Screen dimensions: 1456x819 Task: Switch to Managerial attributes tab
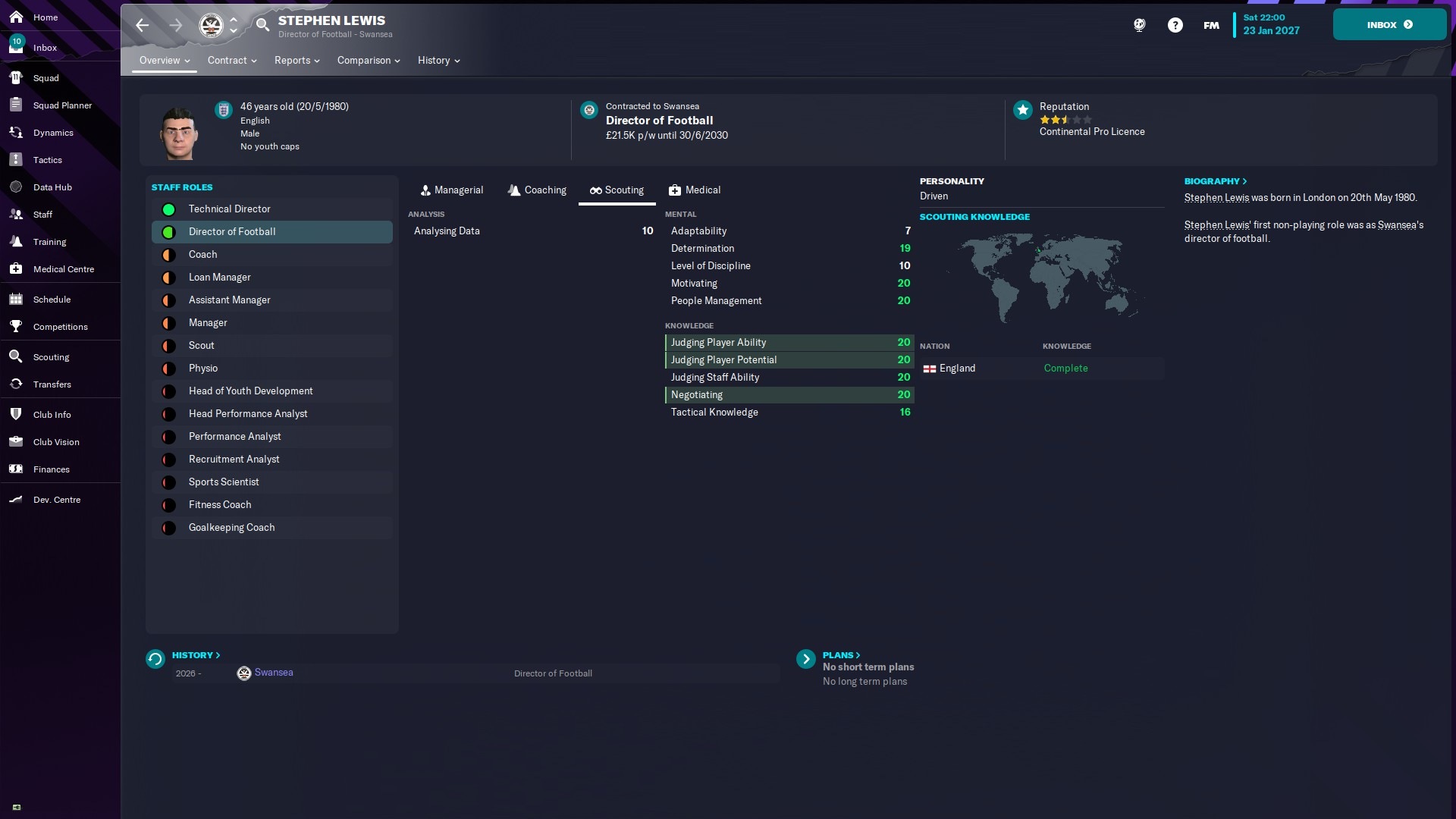451,190
